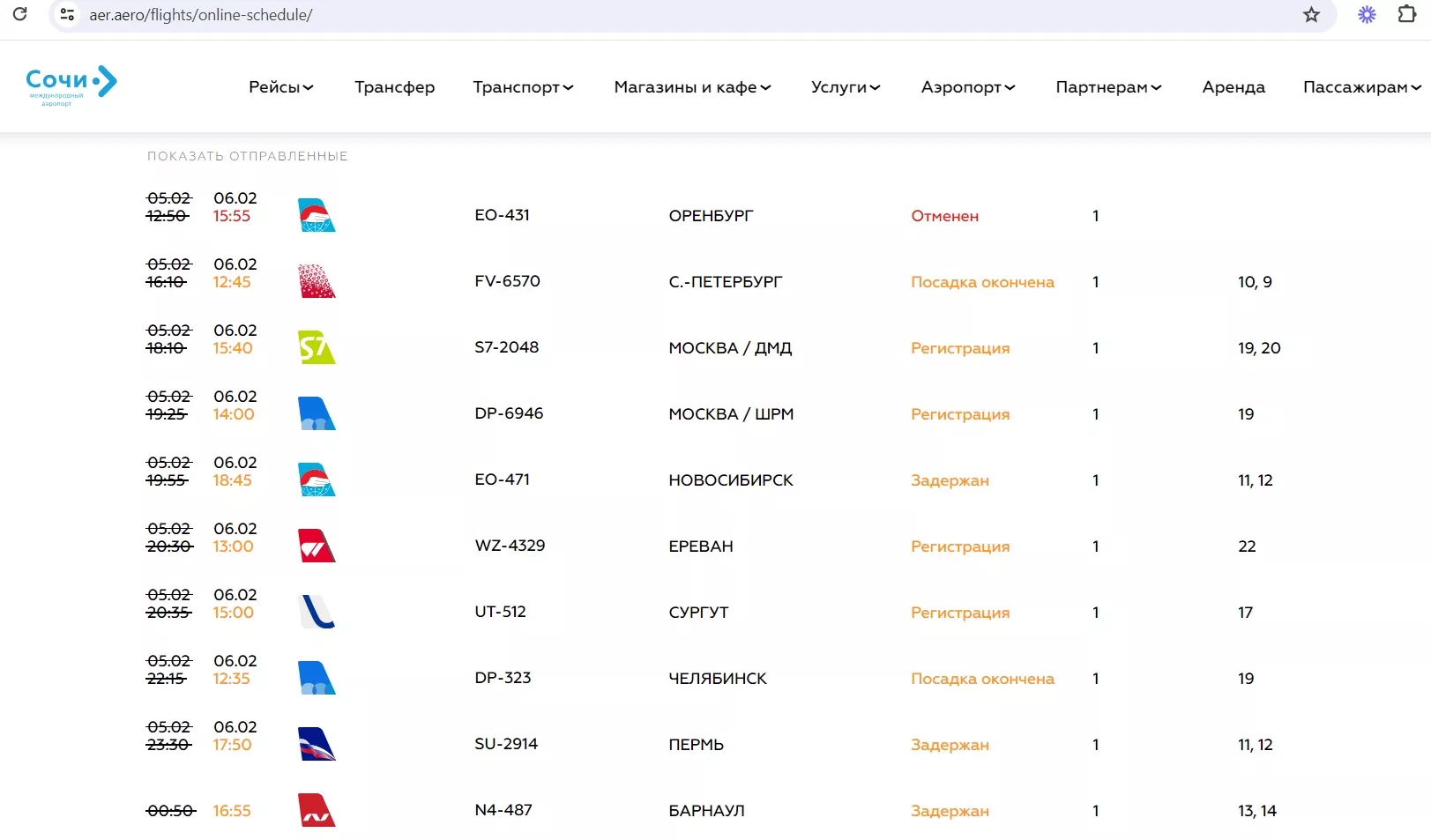Bookmark this page with the star icon
Screen dimensions: 1431x840
click(x=1311, y=14)
